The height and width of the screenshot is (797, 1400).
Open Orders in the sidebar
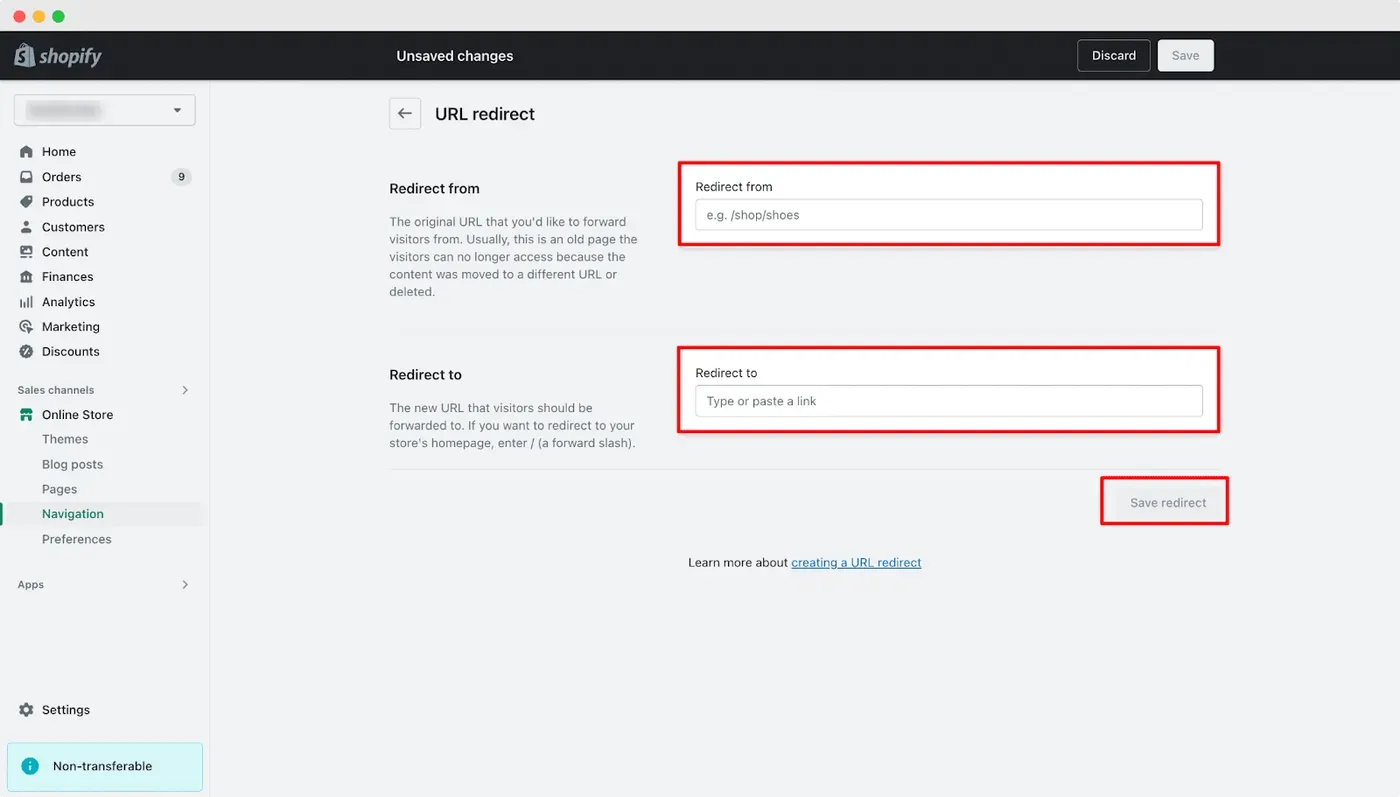pos(62,177)
